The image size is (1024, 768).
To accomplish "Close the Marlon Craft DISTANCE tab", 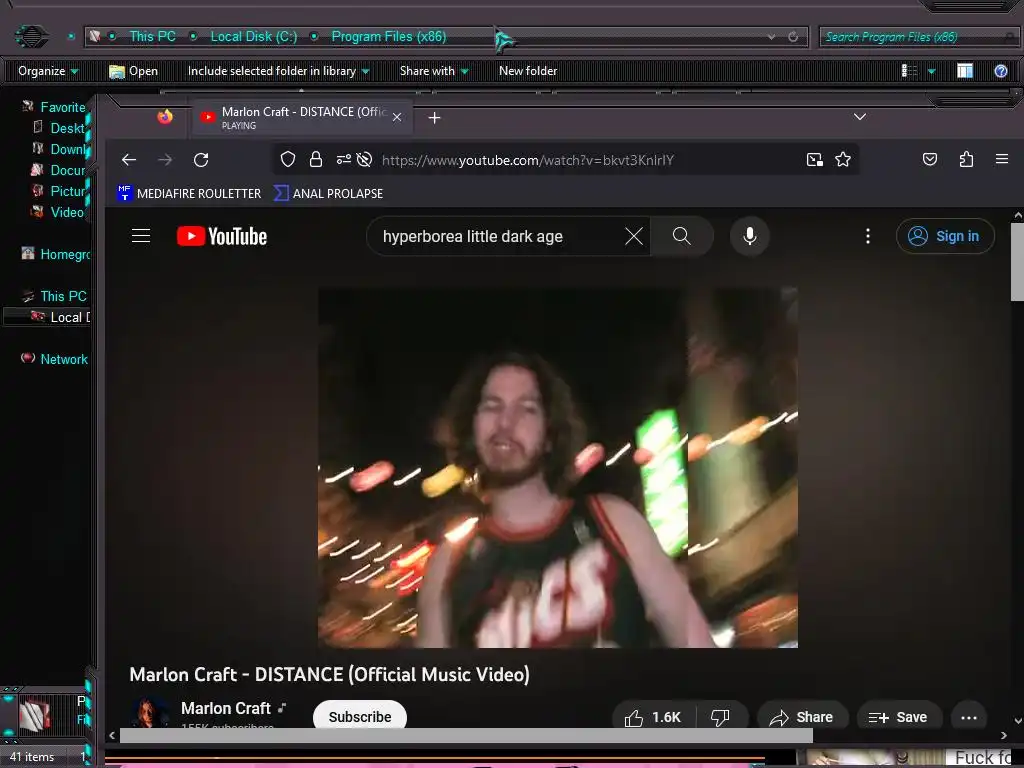I will 397,118.
